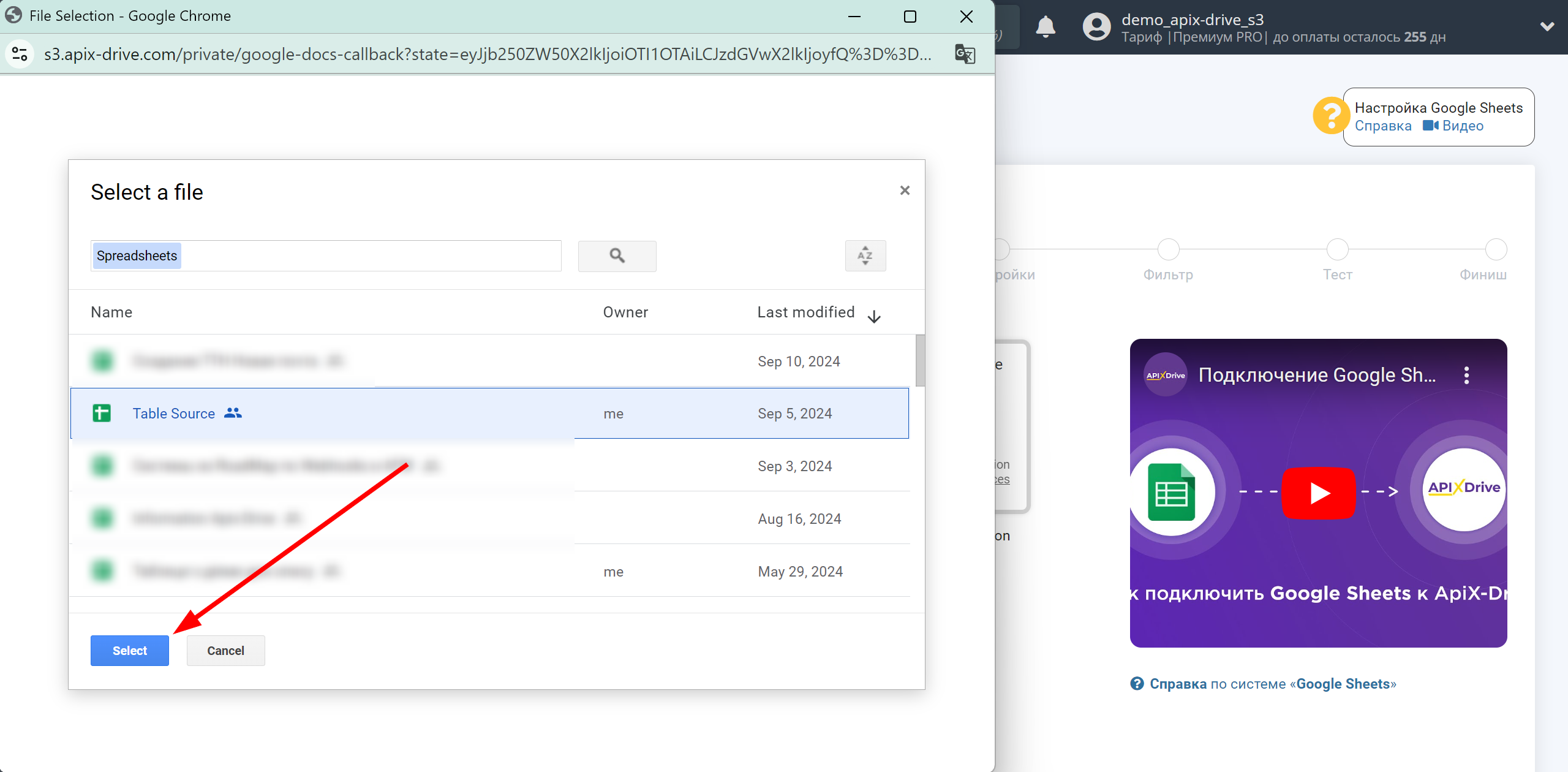The height and width of the screenshot is (772, 1568).
Task: Click the Cancel button to dismiss dialog
Action: pos(224,650)
